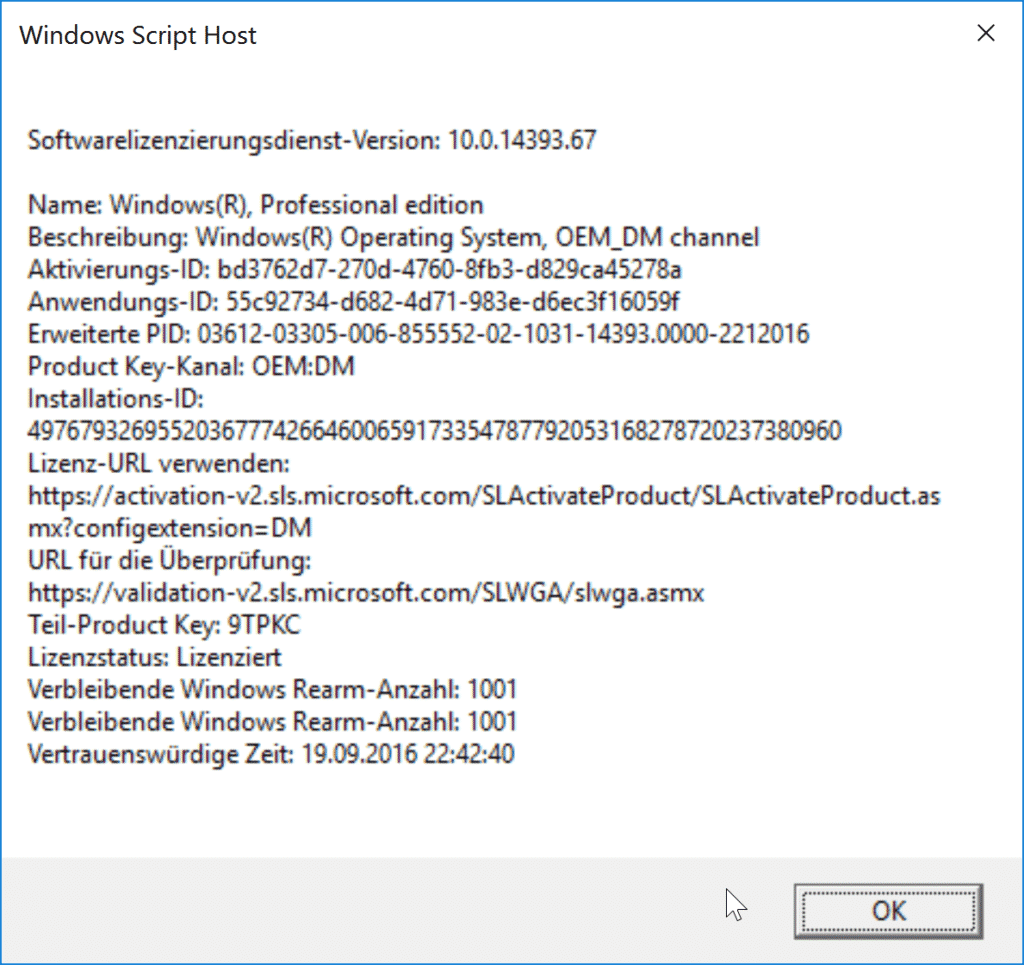Click the URL für die Überprüfung label

tap(169, 560)
